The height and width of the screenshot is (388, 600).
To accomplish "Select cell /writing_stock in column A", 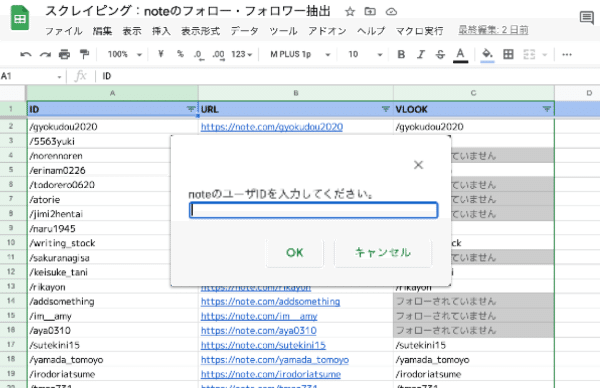I will point(112,243).
